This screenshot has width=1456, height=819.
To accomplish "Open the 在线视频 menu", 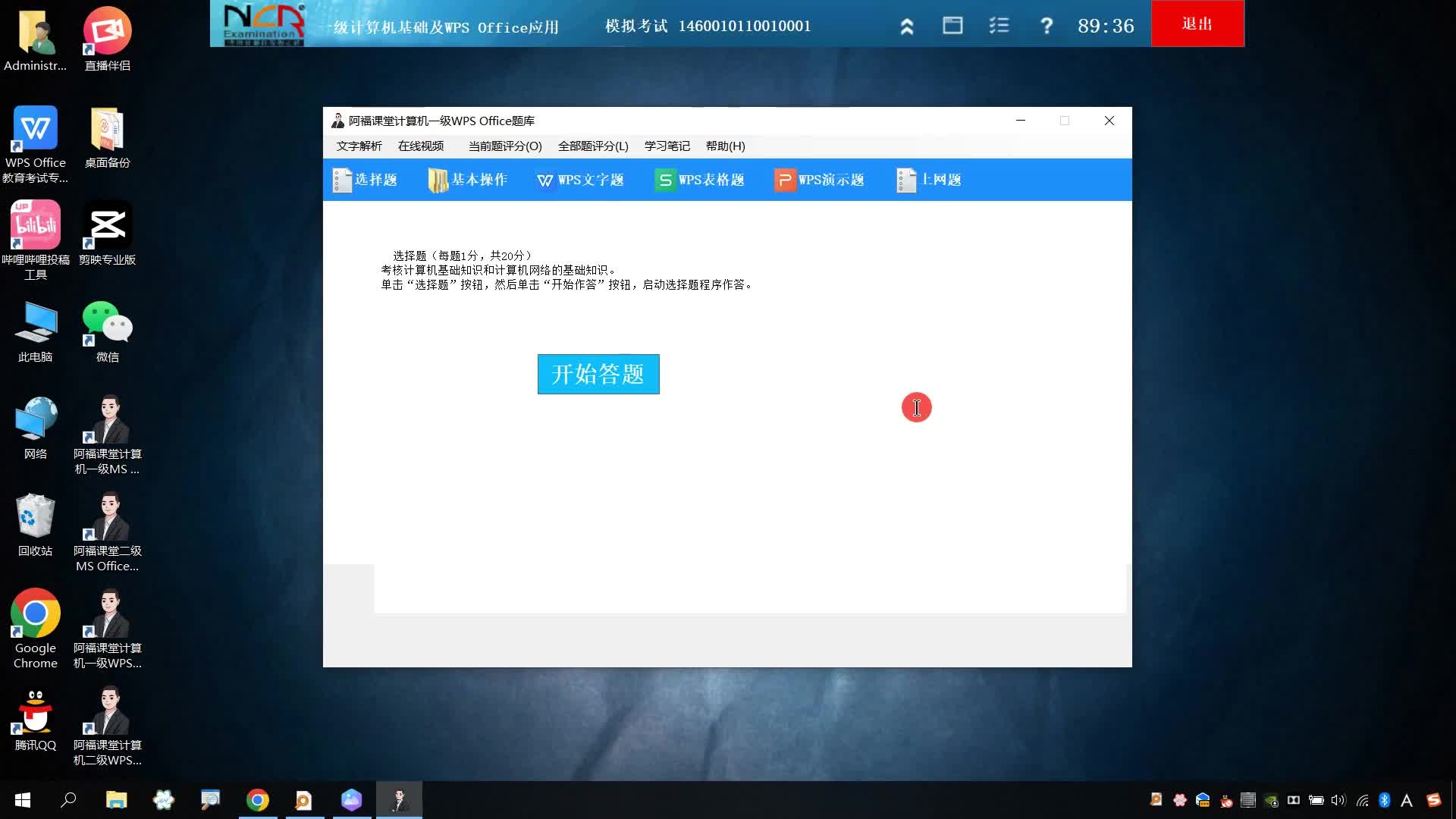I will click(421, 146).
